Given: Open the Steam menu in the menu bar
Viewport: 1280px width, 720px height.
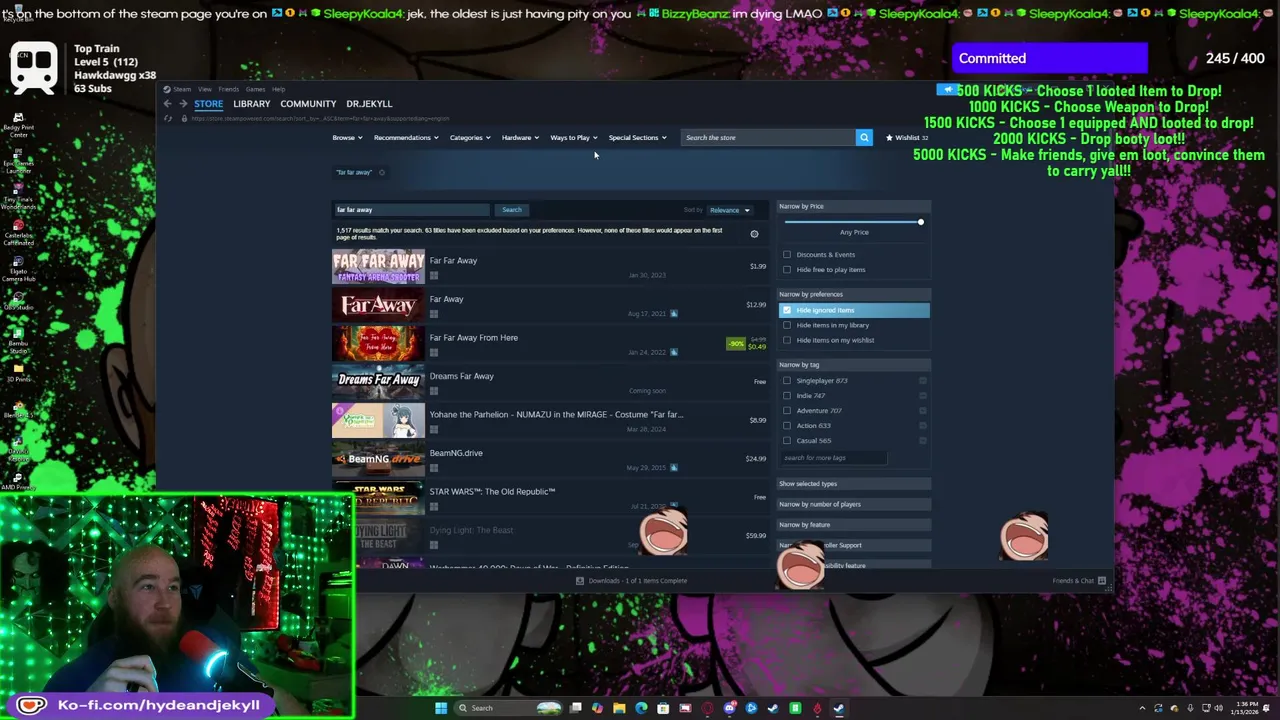Looking at the screenshot, I should 182,89.
